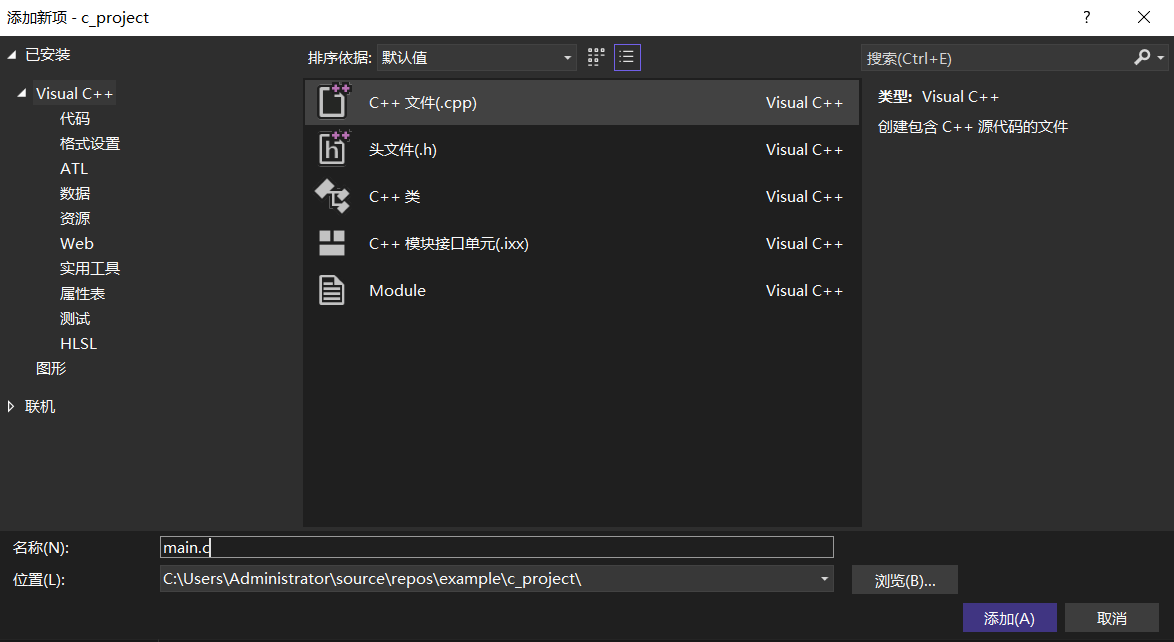Viewport: 1174px width, 642px height.
Task: Select the C++ 文件(.cpp) template icon
Action: [332, 102]
